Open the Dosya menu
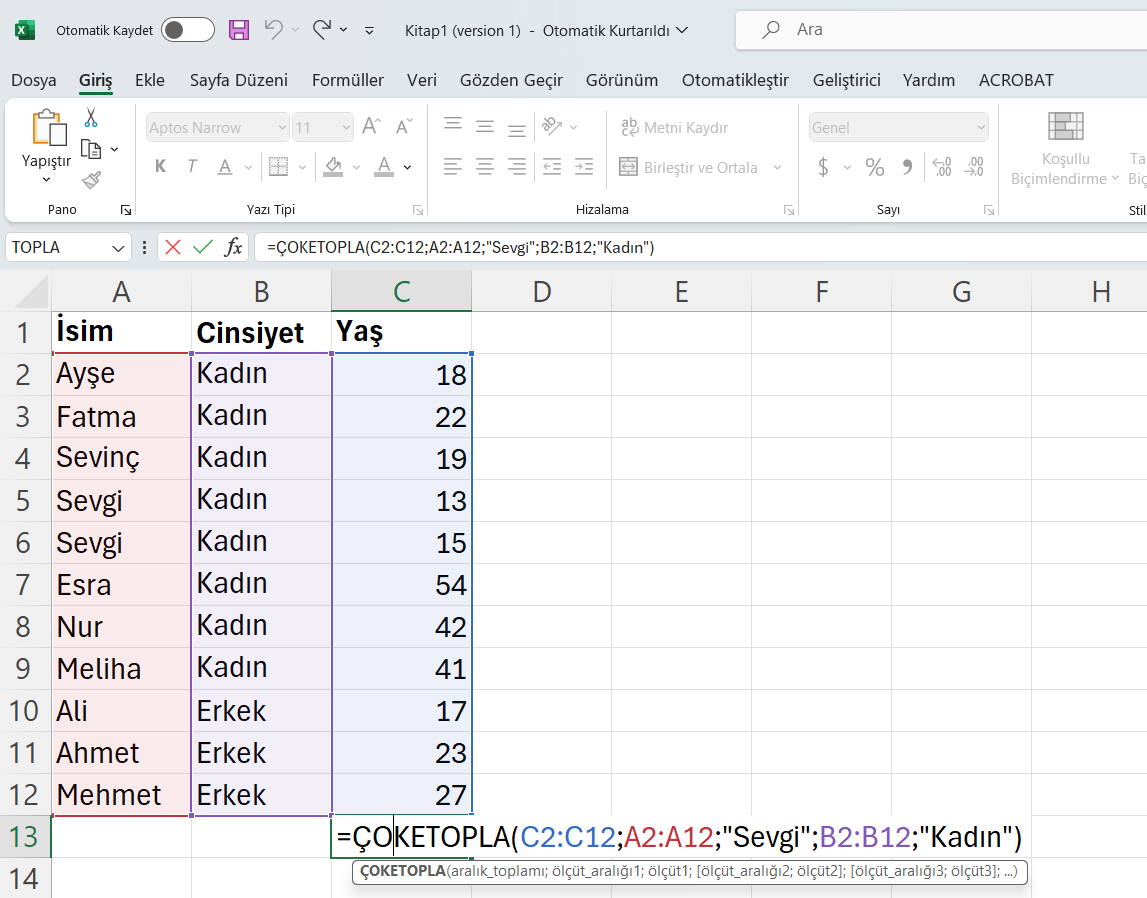The image size is (1147, 898). tap(34, 80)
